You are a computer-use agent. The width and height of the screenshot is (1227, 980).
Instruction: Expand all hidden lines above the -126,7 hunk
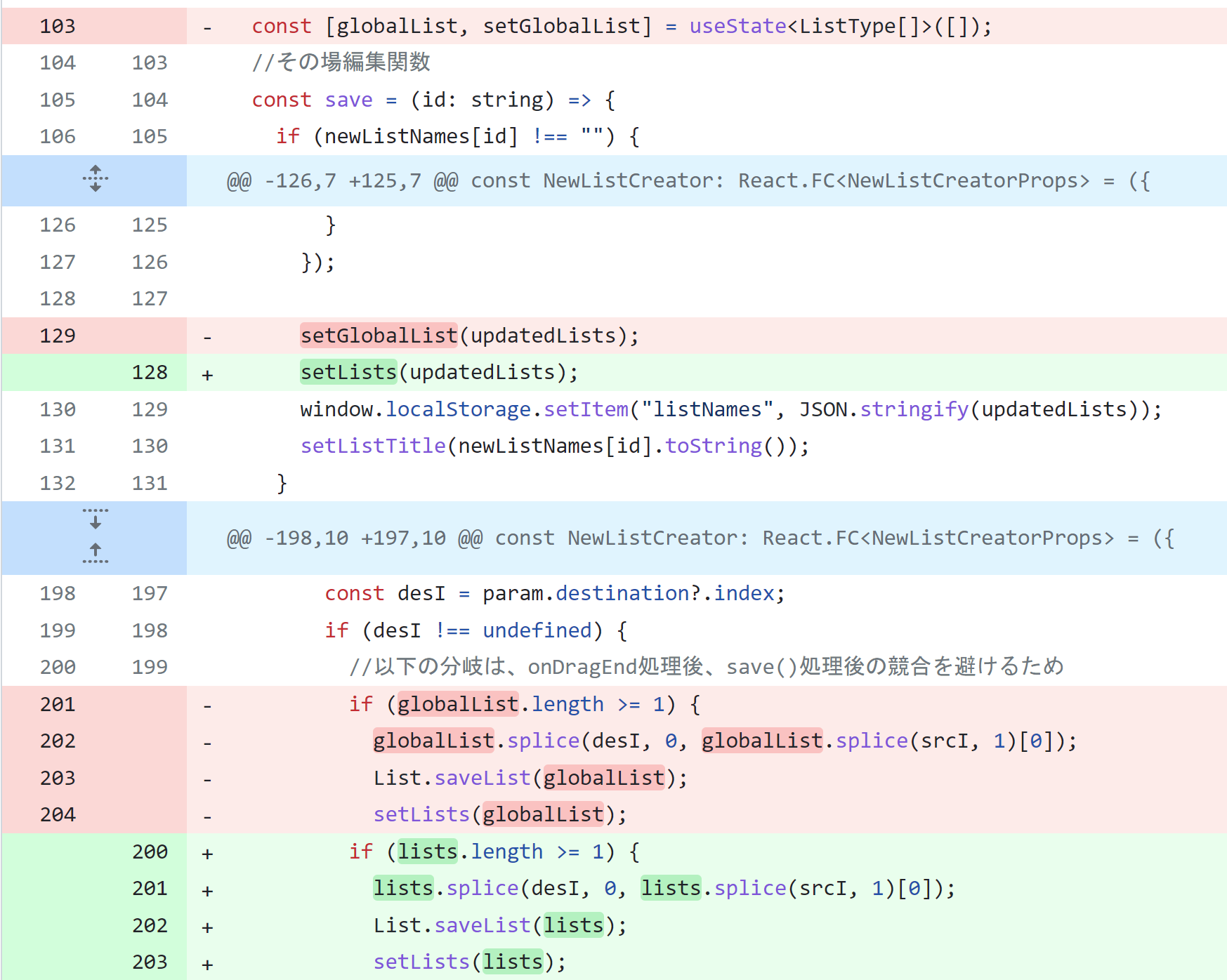click(96, 179)
